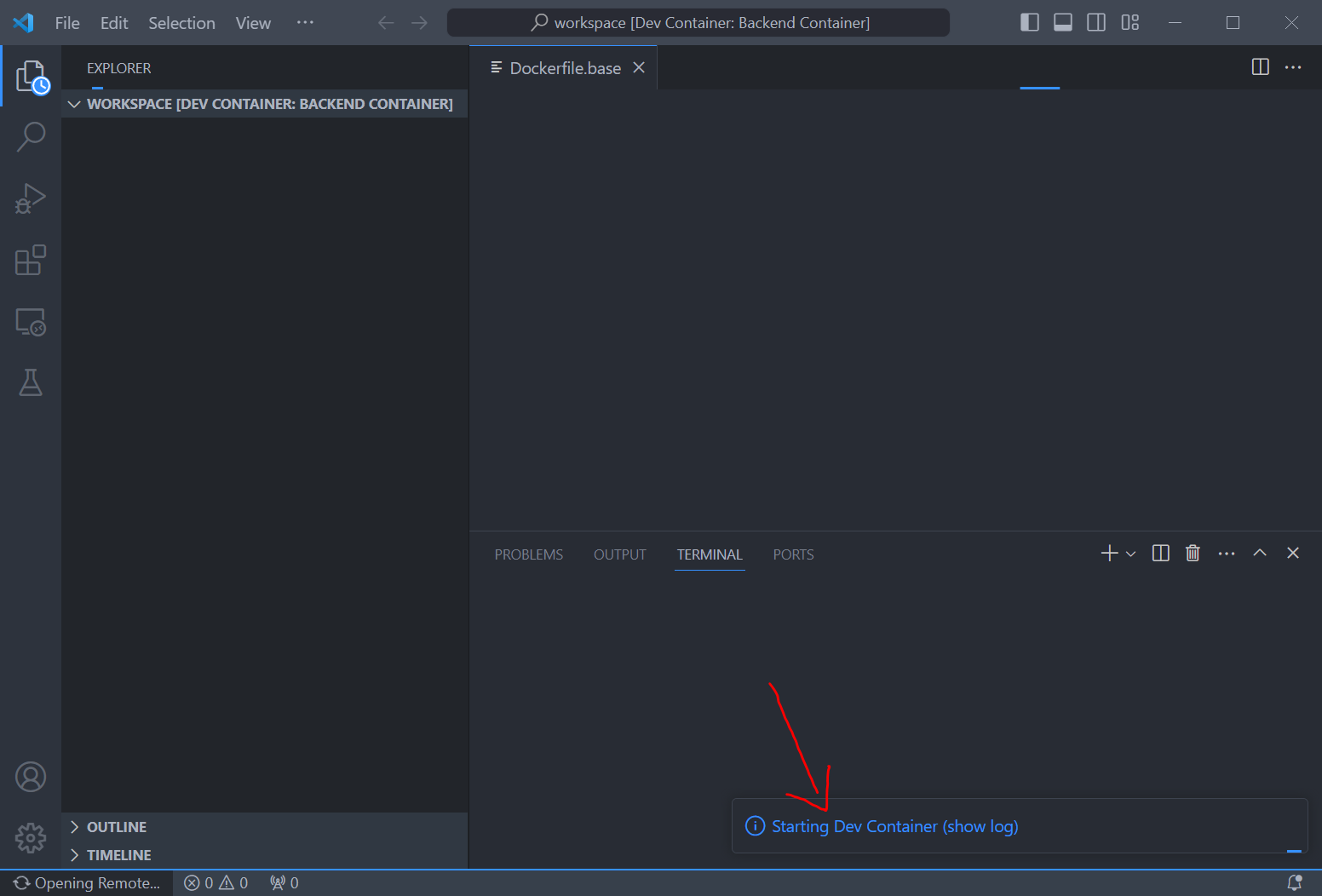Switch to the PROBLEMS panel tab

point(529,554)
